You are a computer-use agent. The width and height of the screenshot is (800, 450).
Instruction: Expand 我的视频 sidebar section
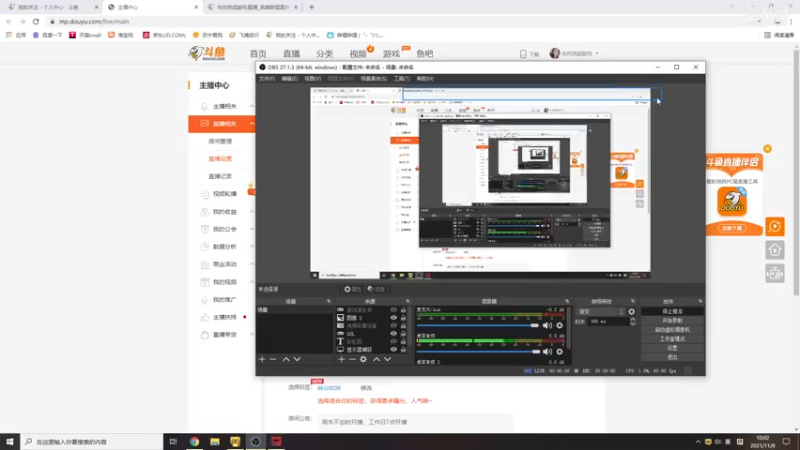[x=252, y=282]
